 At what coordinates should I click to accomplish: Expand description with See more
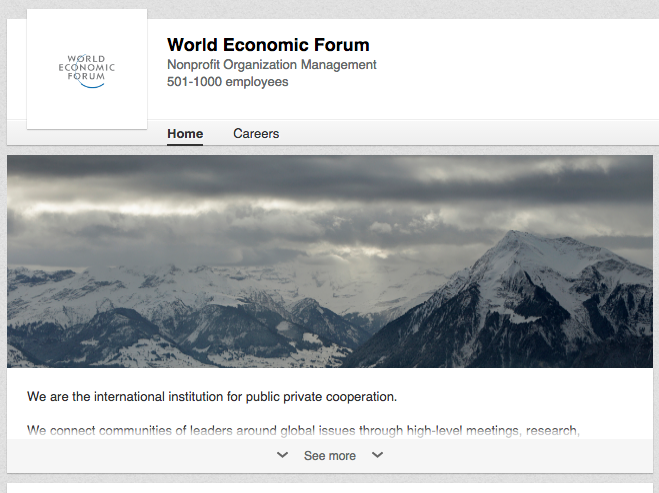click(330, 456)
